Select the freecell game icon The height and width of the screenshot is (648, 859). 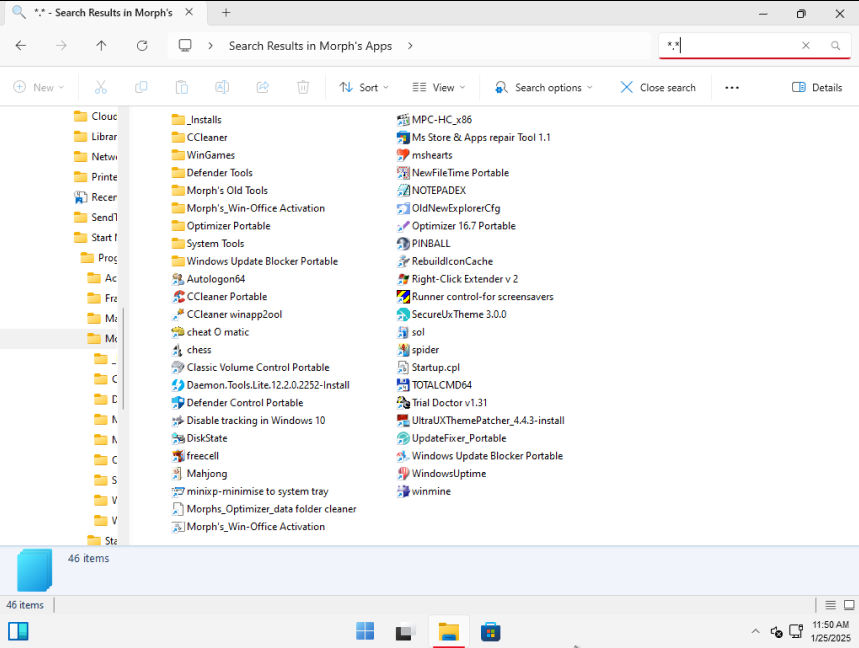(178, 456)
